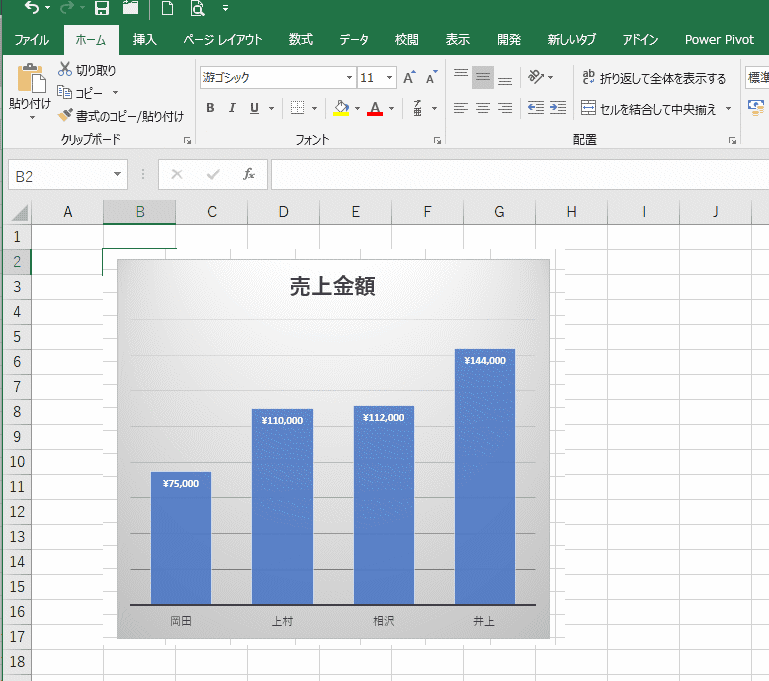Select the 井上 bar labeled ¥144,000
769x681 pixels.
[x=485, y=477]
